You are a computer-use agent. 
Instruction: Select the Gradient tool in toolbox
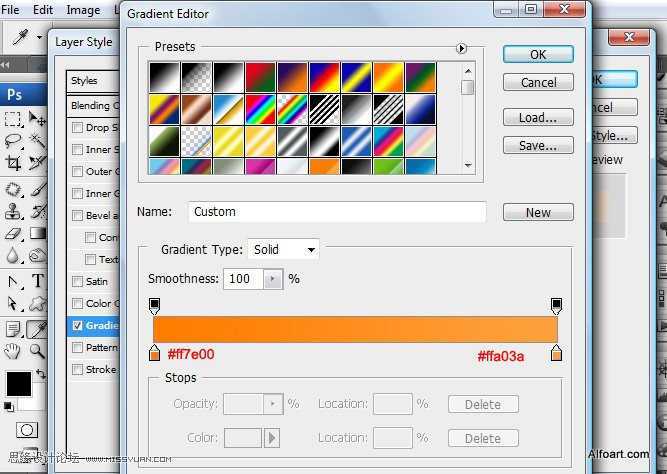(x=38, y=234)
